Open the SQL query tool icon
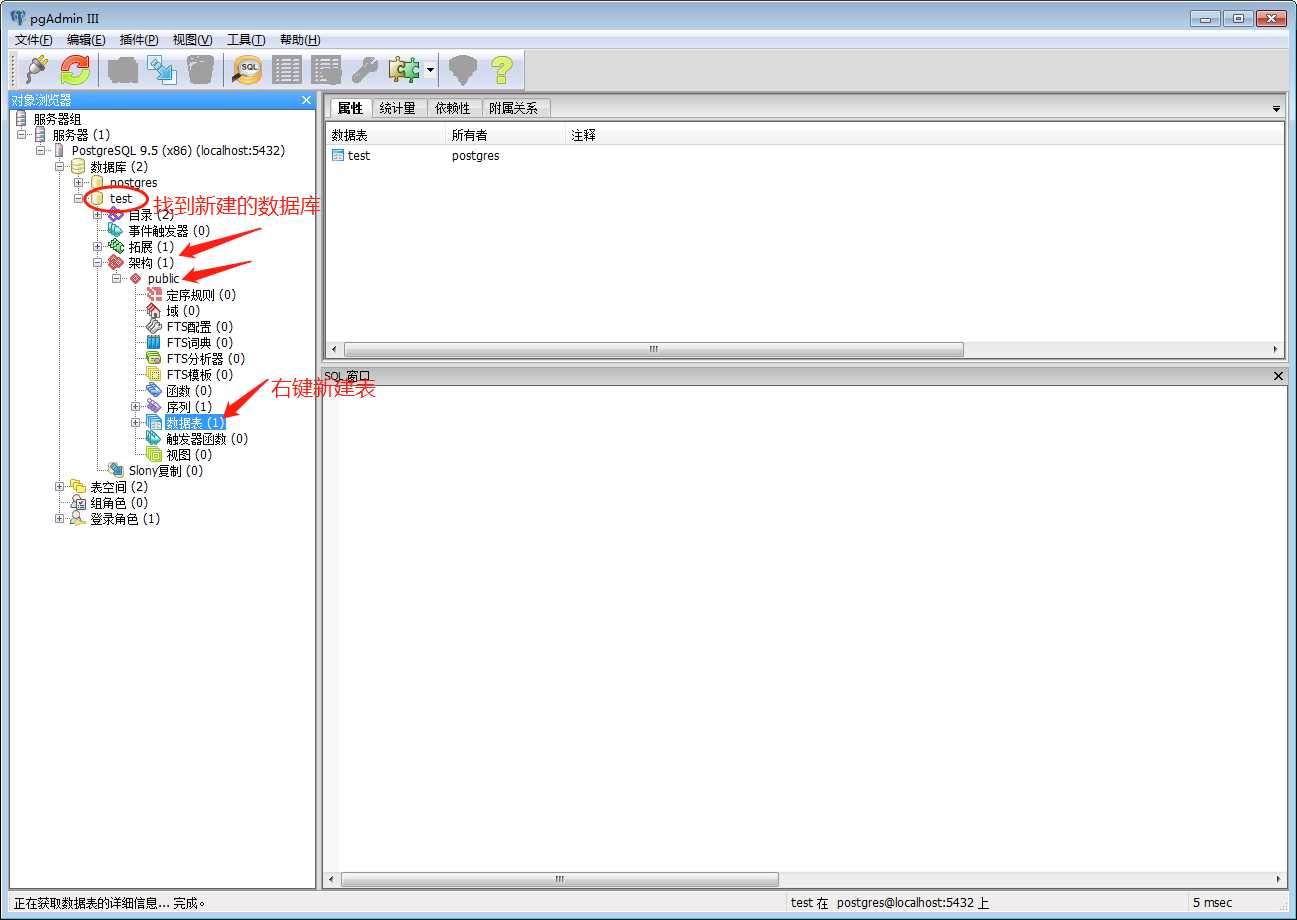Screen dimensions: 1297x920 248,69
